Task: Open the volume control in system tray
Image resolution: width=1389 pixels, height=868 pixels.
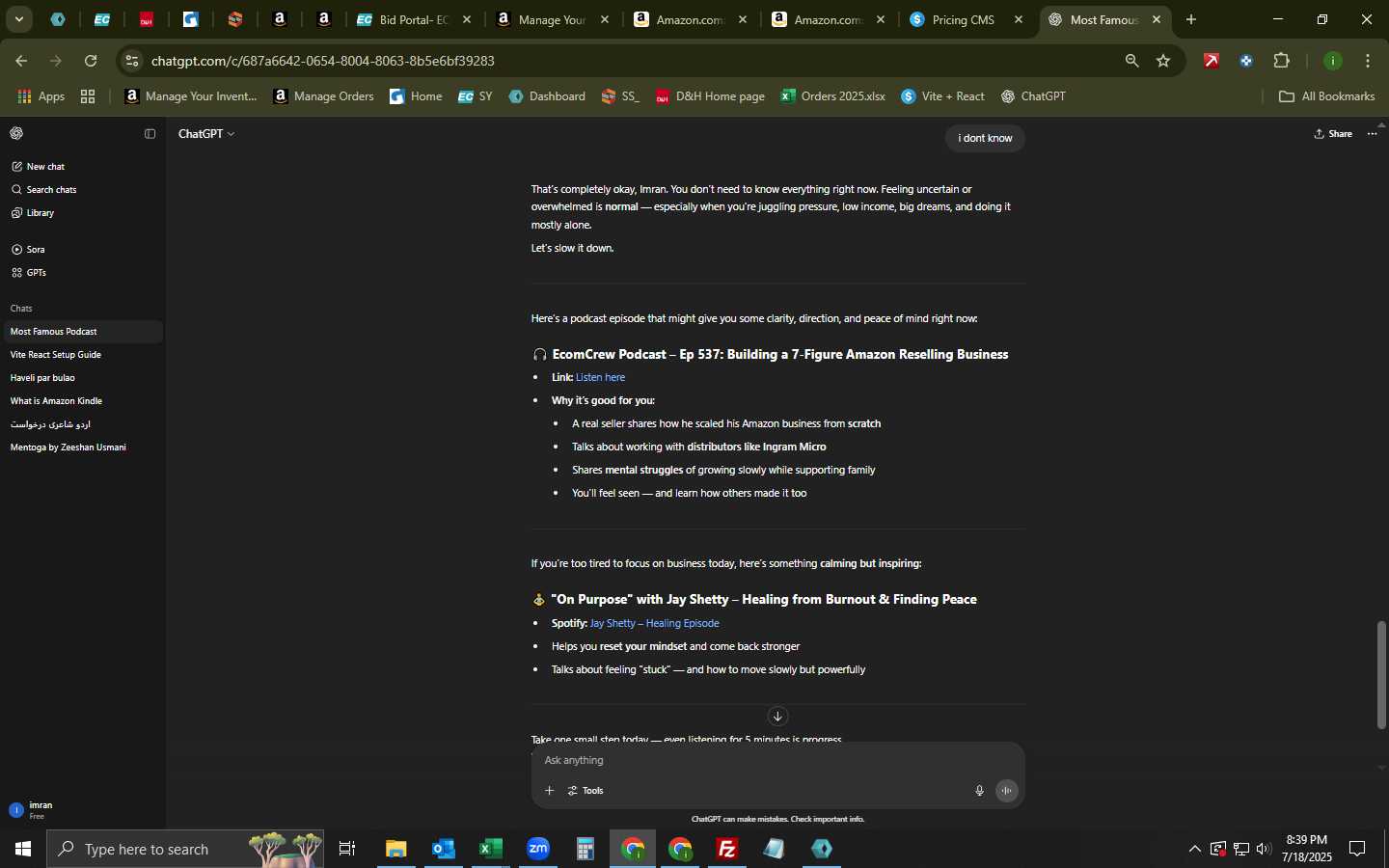Action: [1264, 849]
